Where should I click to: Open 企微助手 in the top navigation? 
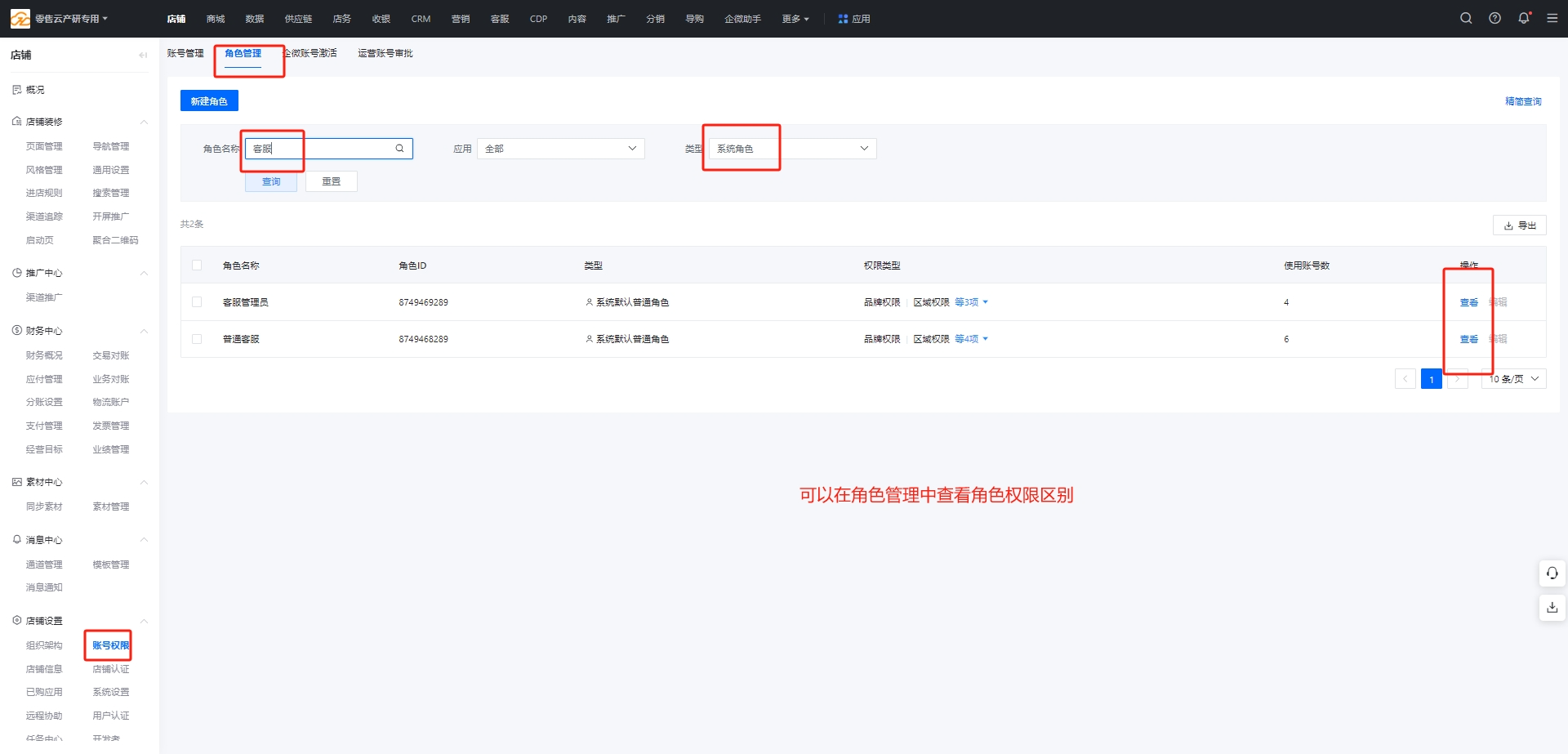[742, 19]
